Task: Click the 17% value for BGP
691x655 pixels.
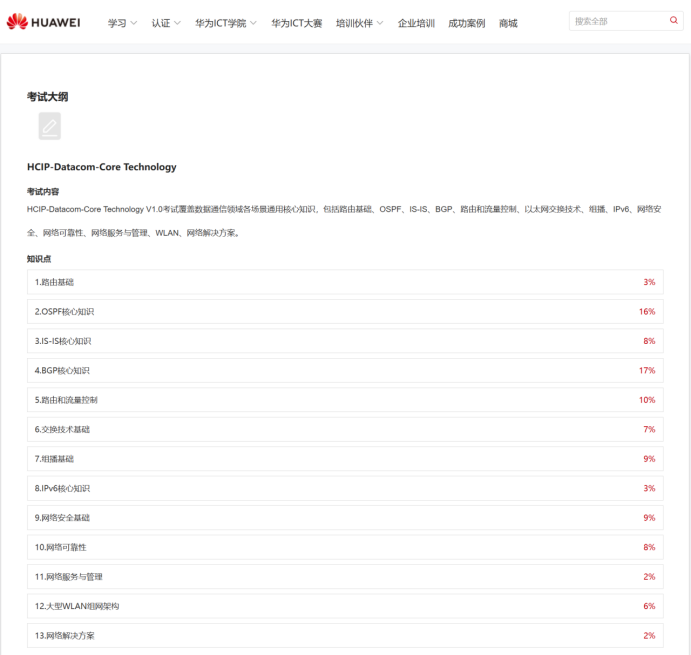Action: tap(647, 371)
